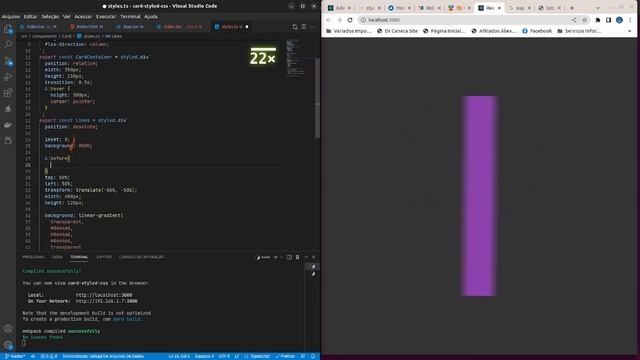Open the Run and Debug view
The height and width of the screenshot is (360, 640).
tap(8, 77)
